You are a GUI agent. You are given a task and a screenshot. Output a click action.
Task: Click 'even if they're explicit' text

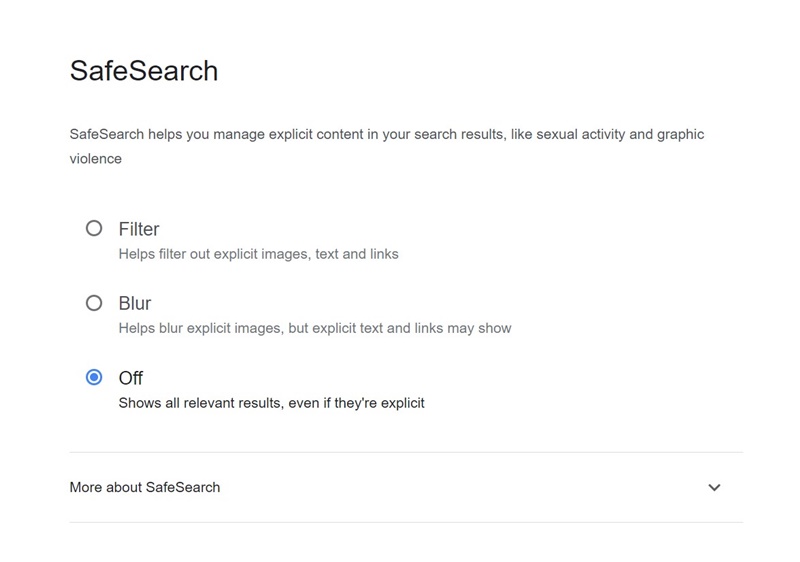point(356,403)
